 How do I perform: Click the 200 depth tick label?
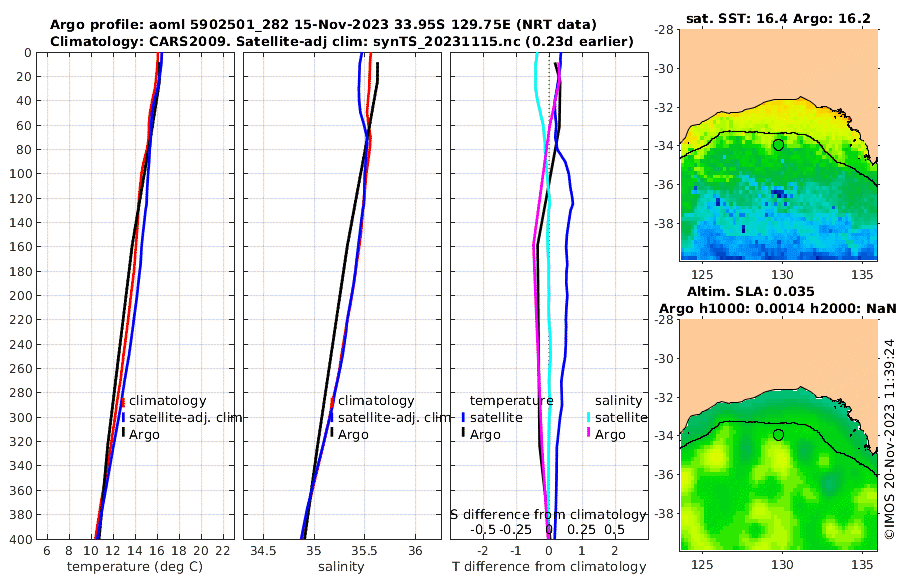20,295
